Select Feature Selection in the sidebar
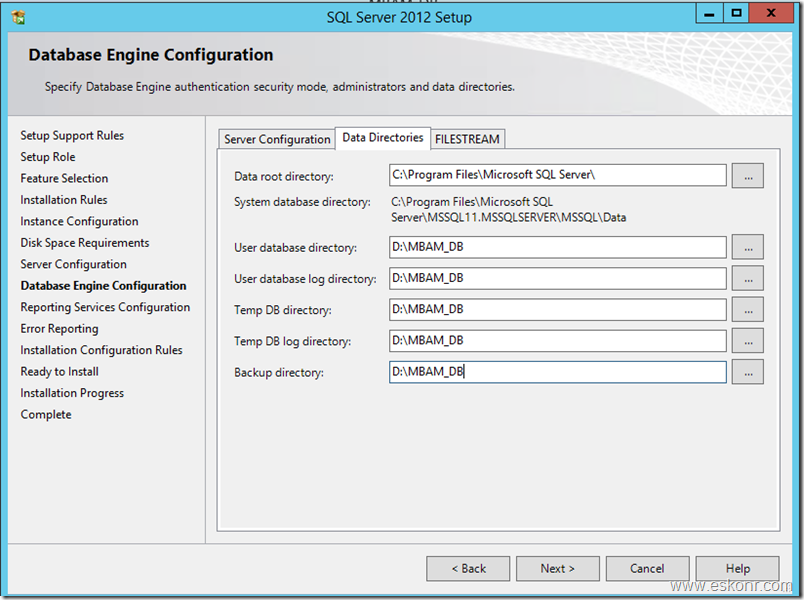Image resolution: width=804 pixels, height=600 pixels. [64, 178]
